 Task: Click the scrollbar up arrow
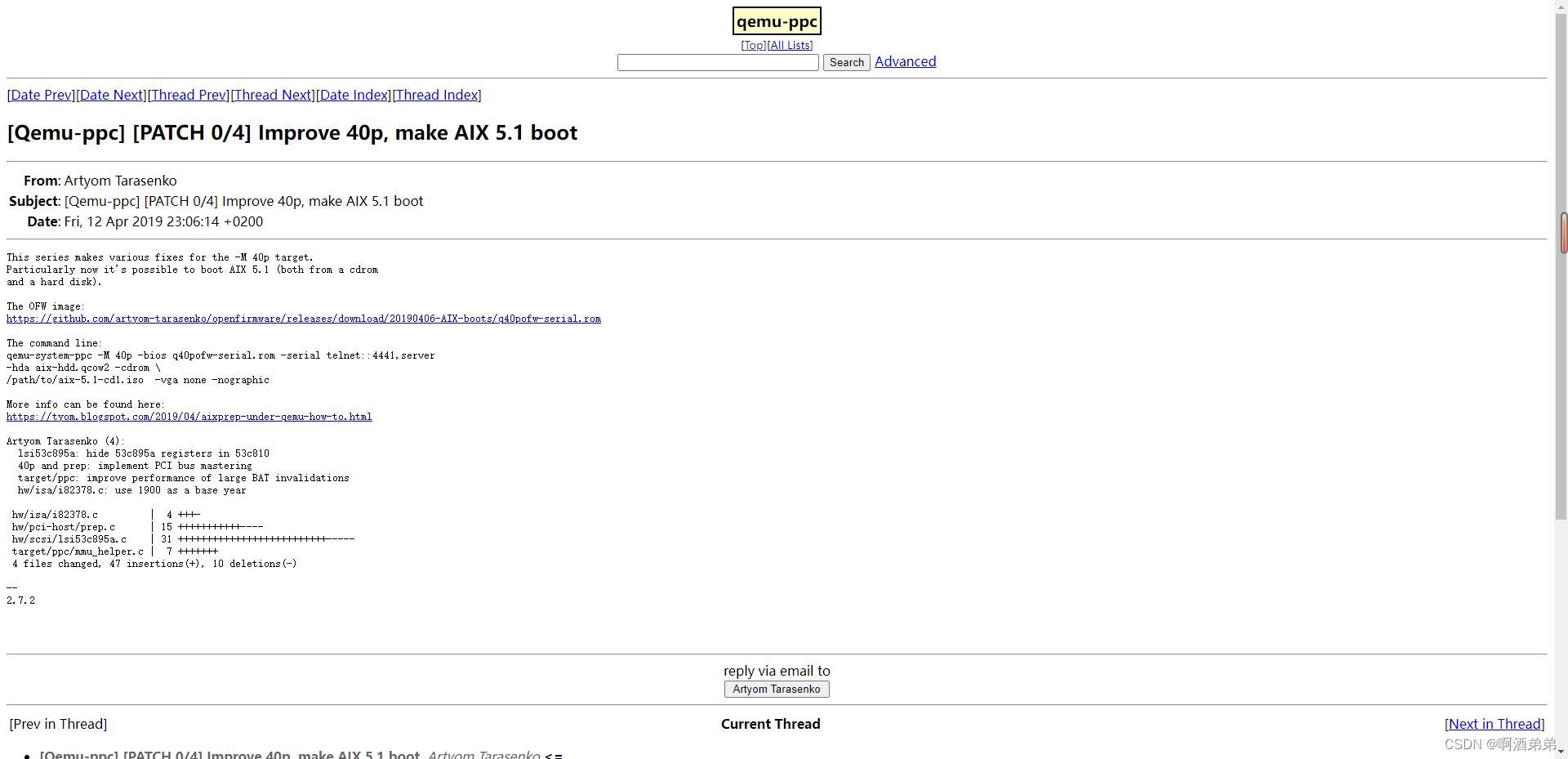pyautogui.click(x=1561, y=6)
